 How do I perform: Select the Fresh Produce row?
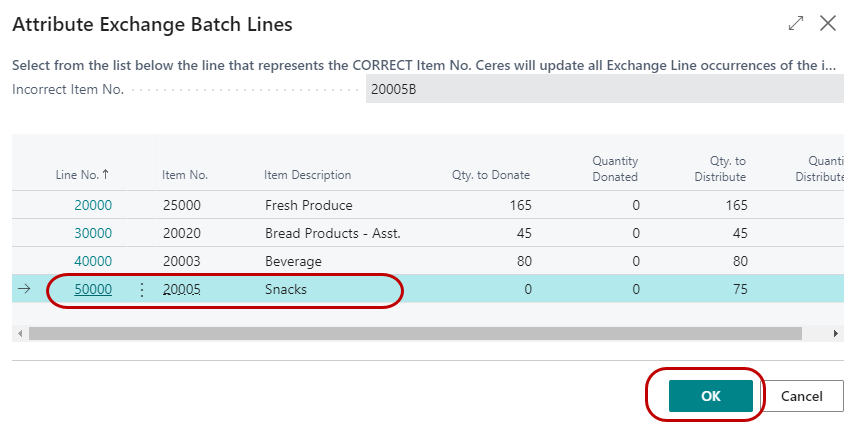tap(308, 205)
